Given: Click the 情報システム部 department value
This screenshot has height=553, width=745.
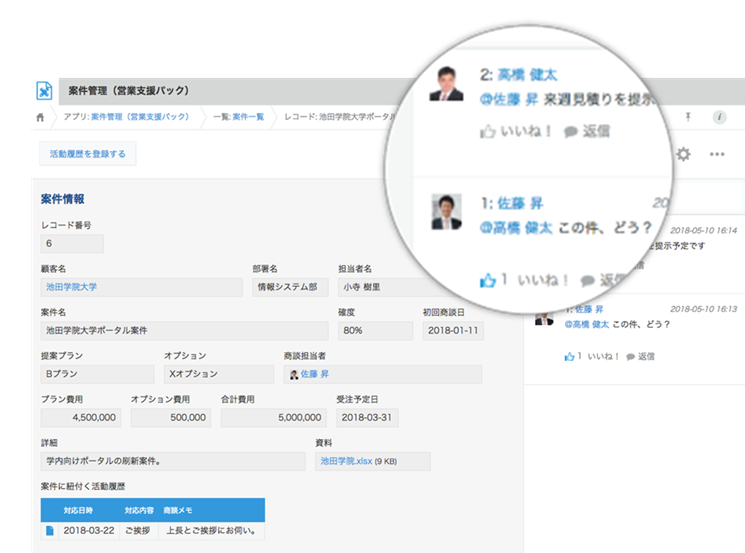Looking at the screenshot, I should pyautogui.click(x=290, y=287).
